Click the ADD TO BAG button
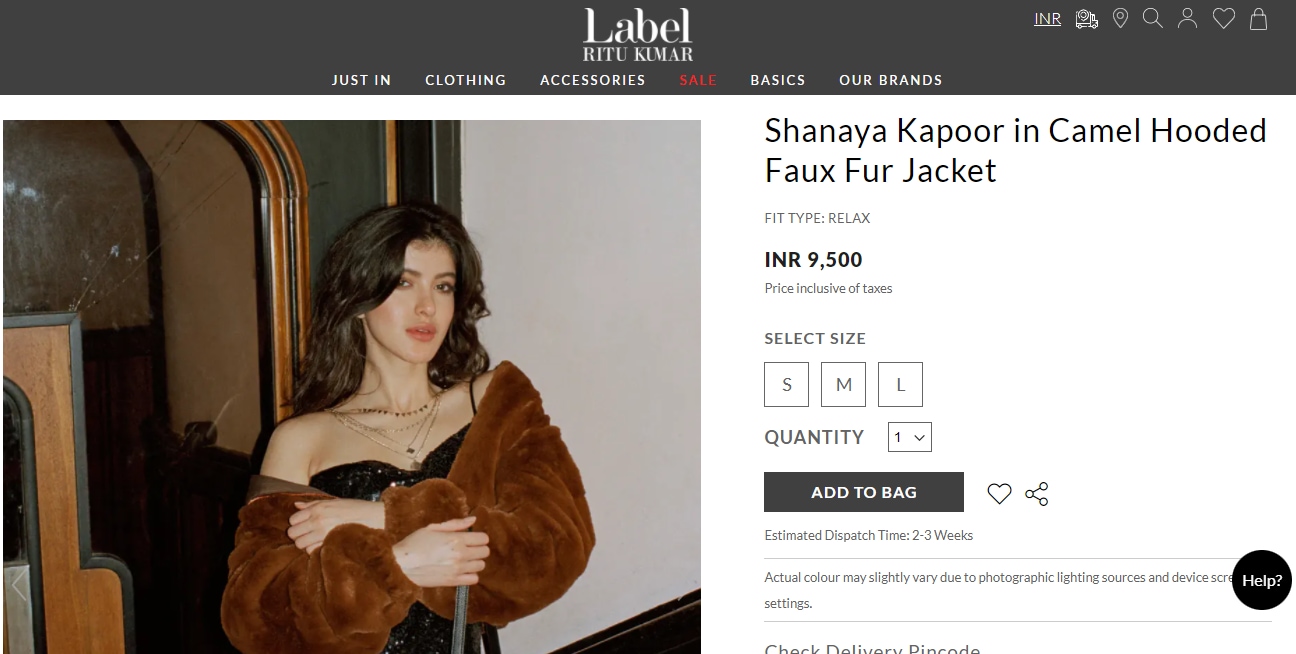 click(x=864, y=492)
